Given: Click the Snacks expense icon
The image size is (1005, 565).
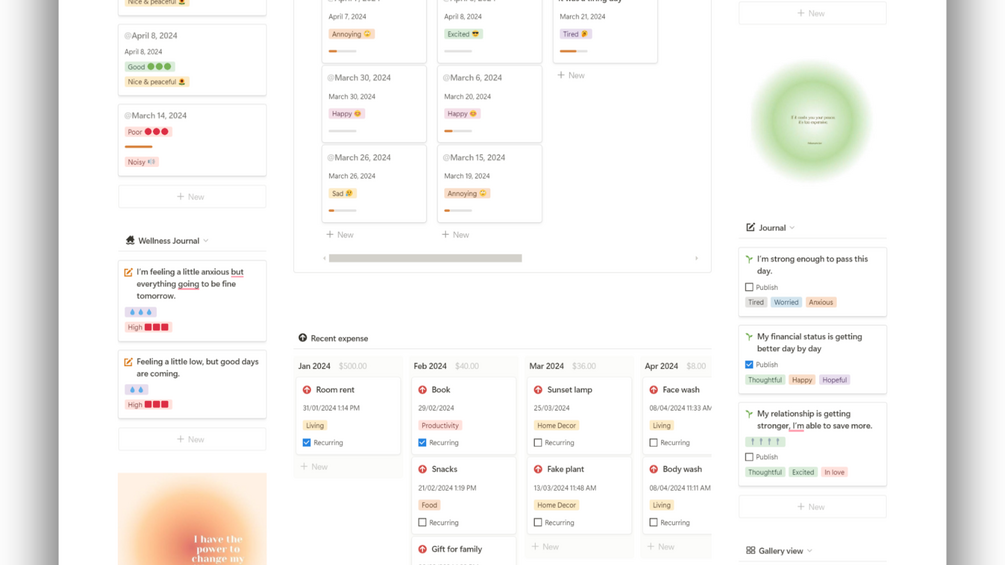Looking at the screenshot, I should tap(422, 469).
